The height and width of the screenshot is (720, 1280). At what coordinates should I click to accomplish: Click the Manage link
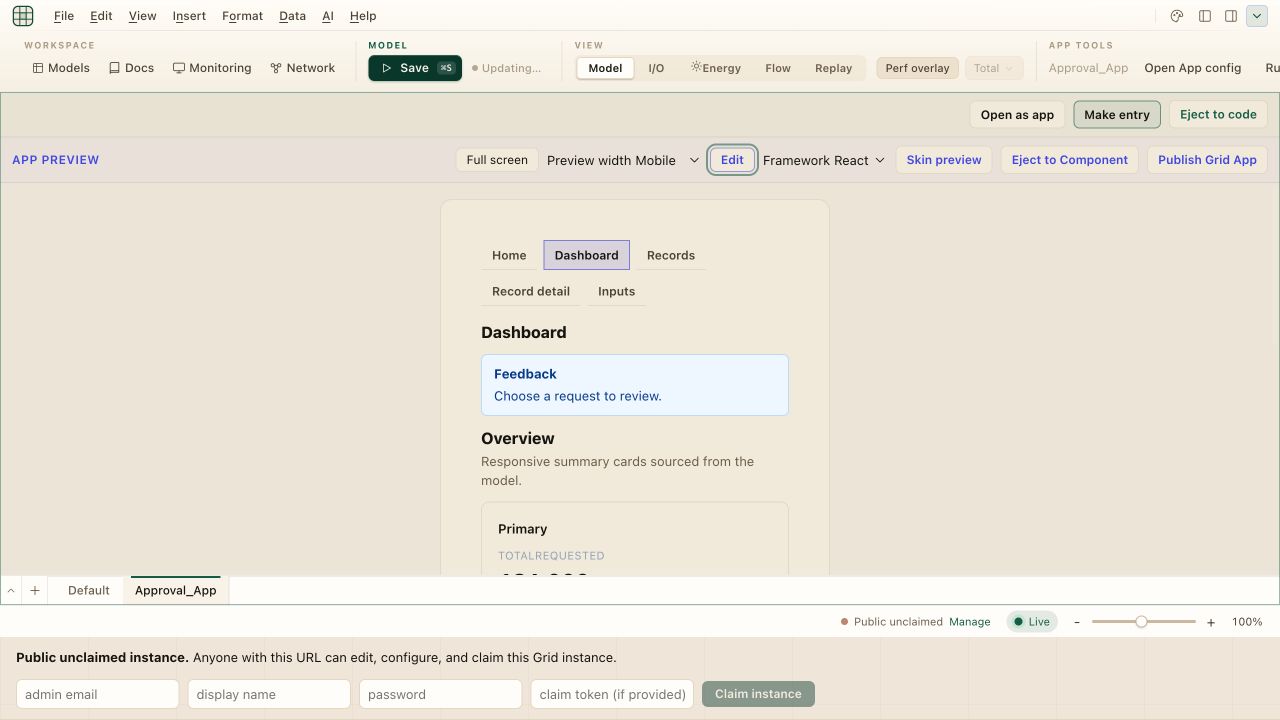tap(970, 622)
